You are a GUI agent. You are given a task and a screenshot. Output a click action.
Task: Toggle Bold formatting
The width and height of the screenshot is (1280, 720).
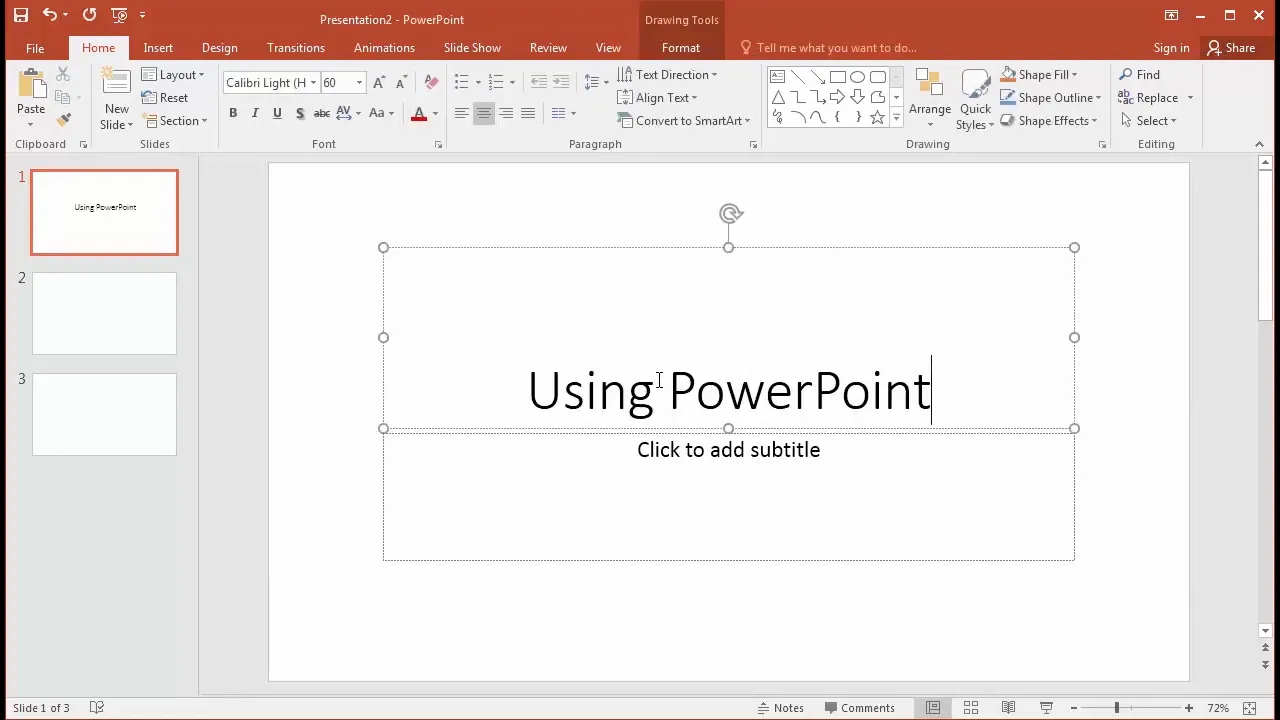point(233,113)
